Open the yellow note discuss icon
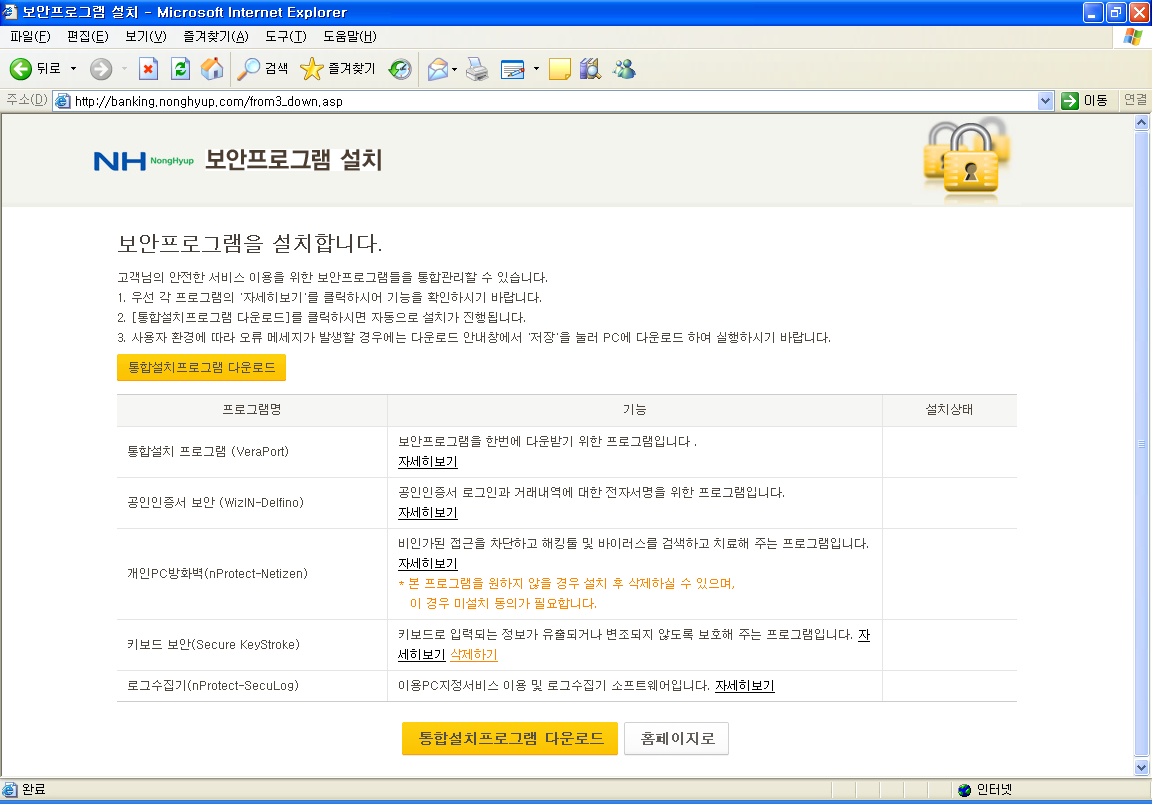Image resolution: width=1152 pixels, height=811 pixels. point(559,69)
